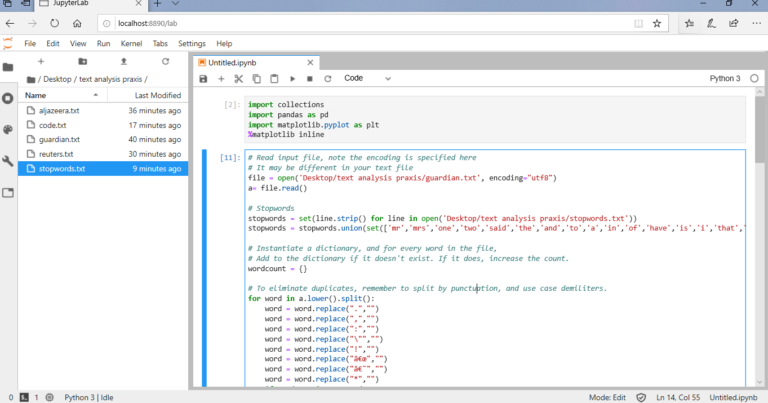Click text analysis praxis breadcrumb

pyautogui.click(x=111, y=79)
